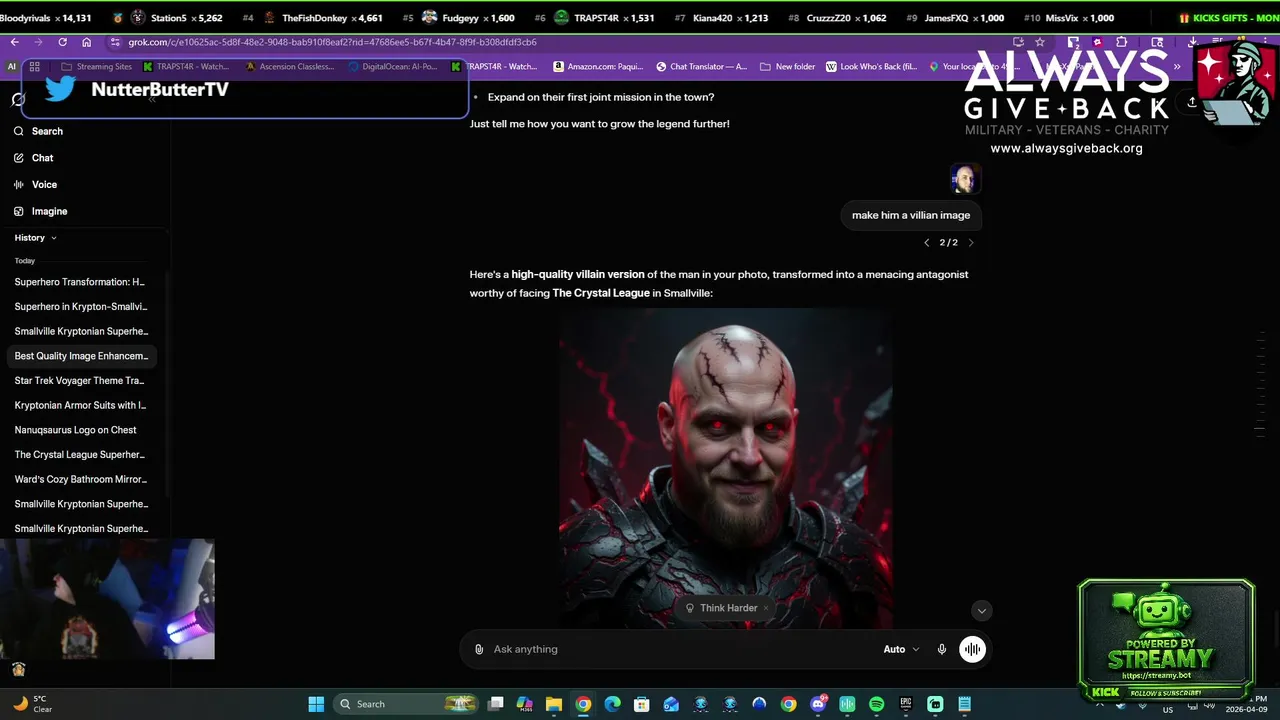Start voice mode with waveform button
The height and width of the screenshot is (720, 1280).
click(x=972, y=649)
